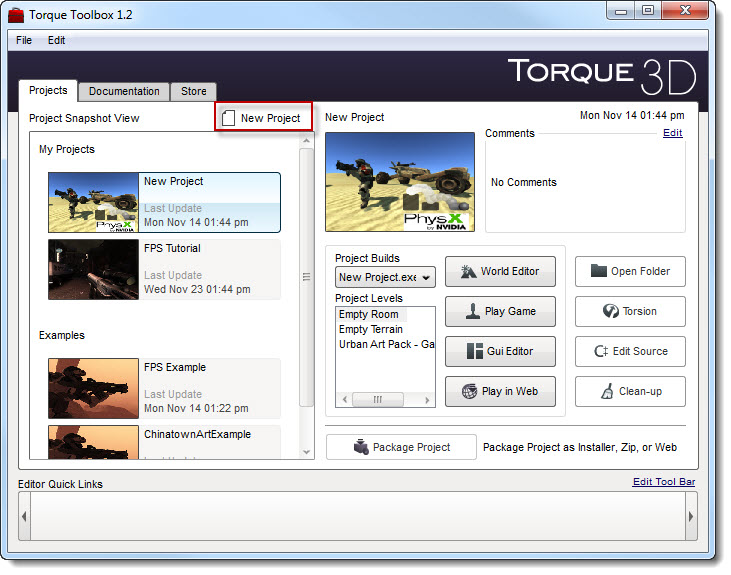Launch Play Game
Screen dimensions: 731x575
[500, 312]
